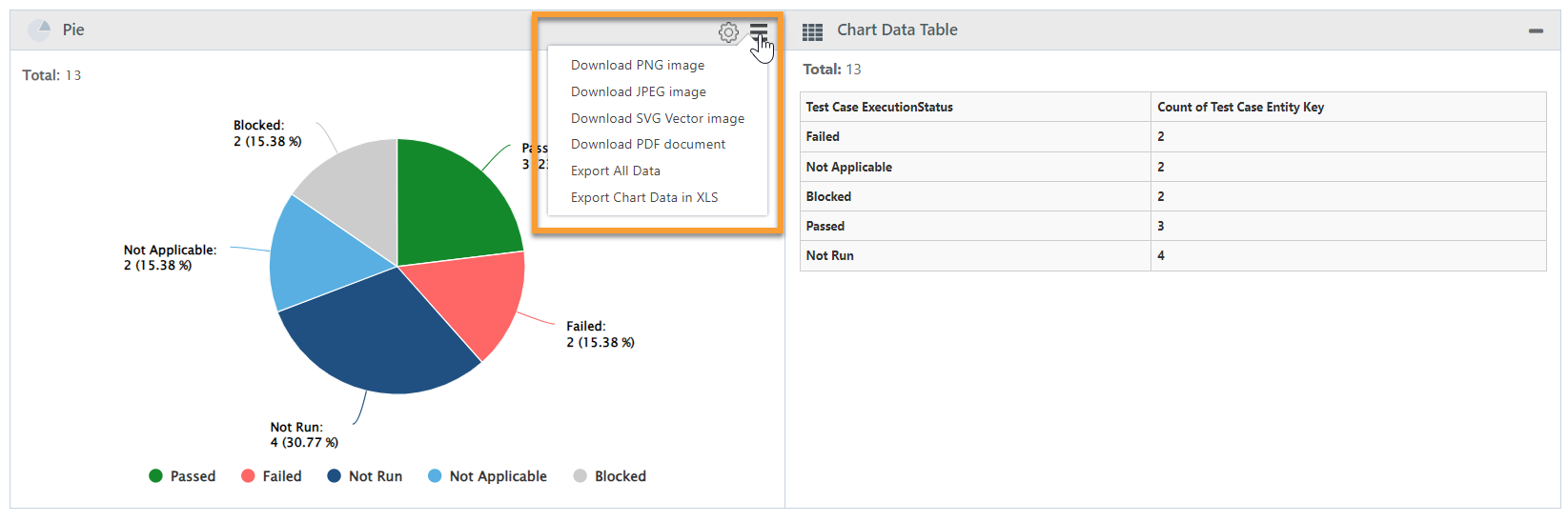Choose Download SVG Vector image
This screenshot has width=1568, height=522.
tap(658, 118)
